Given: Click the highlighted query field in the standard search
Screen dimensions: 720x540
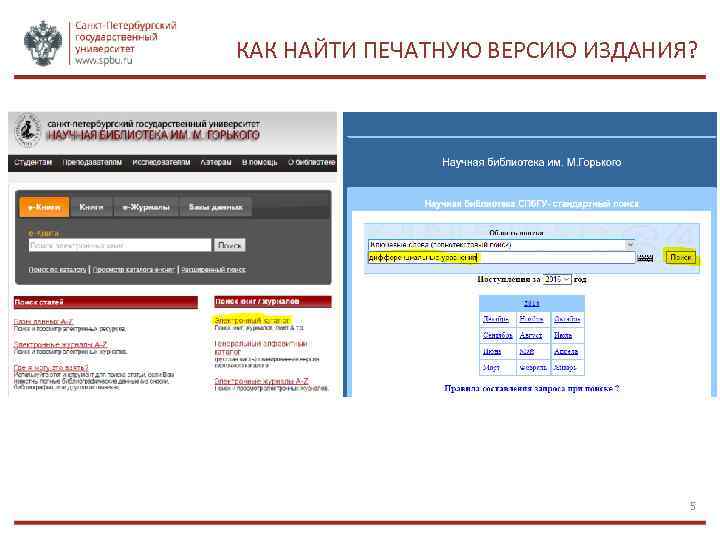Looking at the screenshot, I should pos(501,258).
